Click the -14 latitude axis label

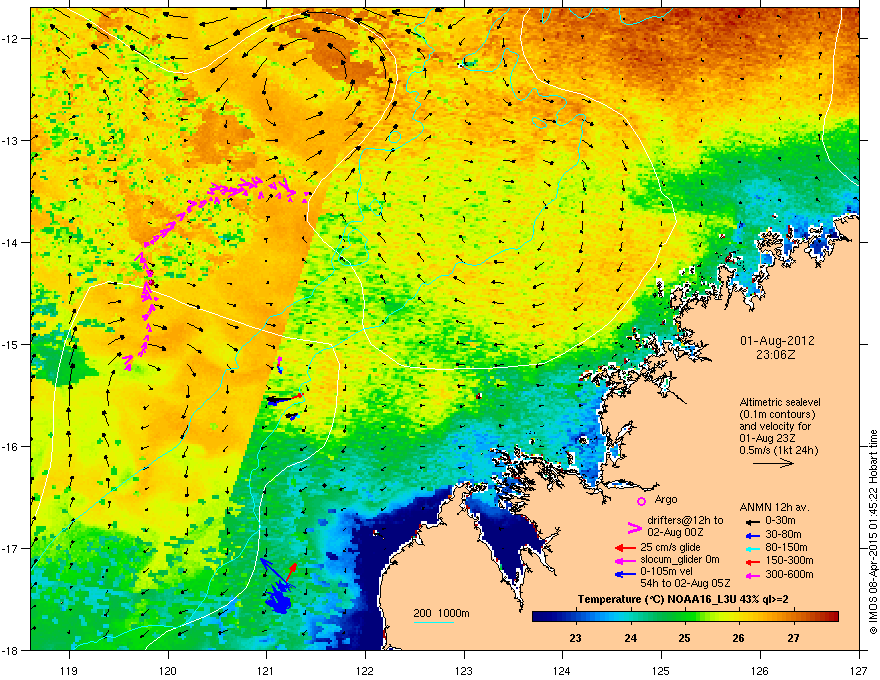[11, 242]
